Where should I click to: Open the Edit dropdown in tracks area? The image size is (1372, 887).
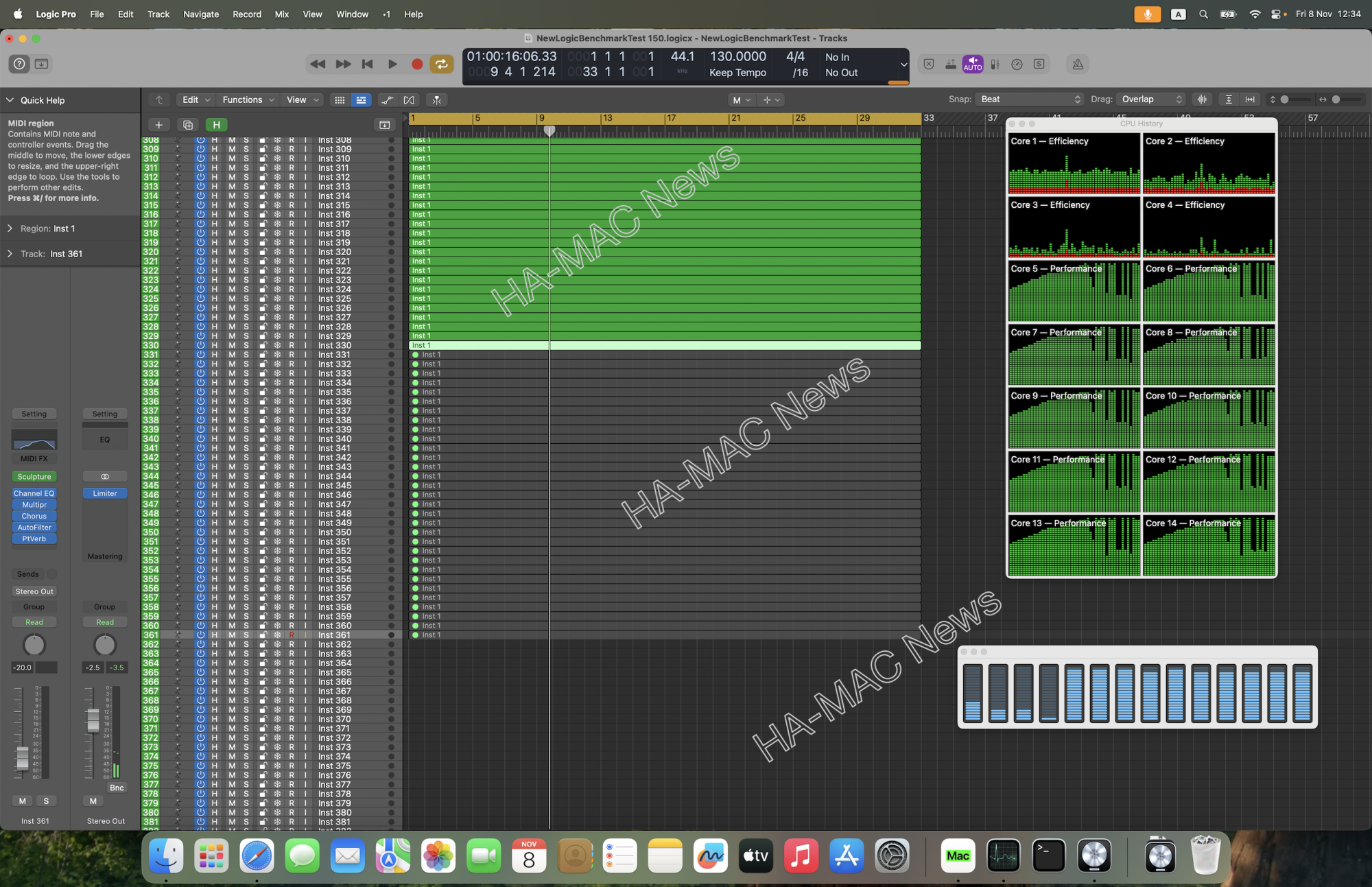(x=196, y=99)
